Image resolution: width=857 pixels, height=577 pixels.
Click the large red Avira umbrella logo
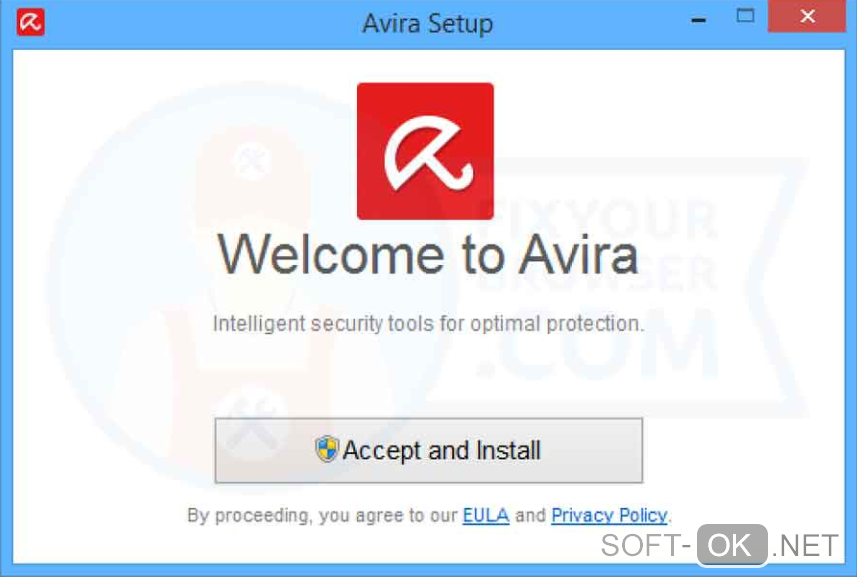click(x=425, y=151)
